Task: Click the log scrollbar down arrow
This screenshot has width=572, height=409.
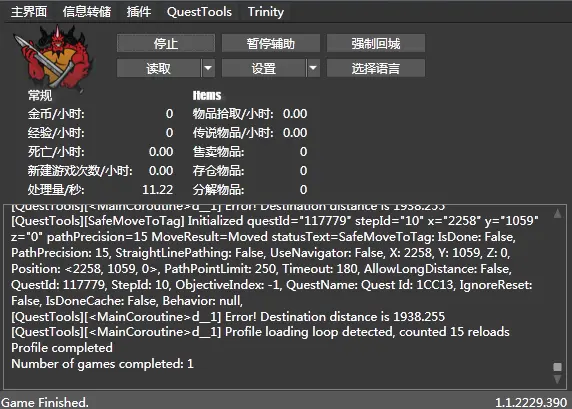Action: tap(557, 379)
